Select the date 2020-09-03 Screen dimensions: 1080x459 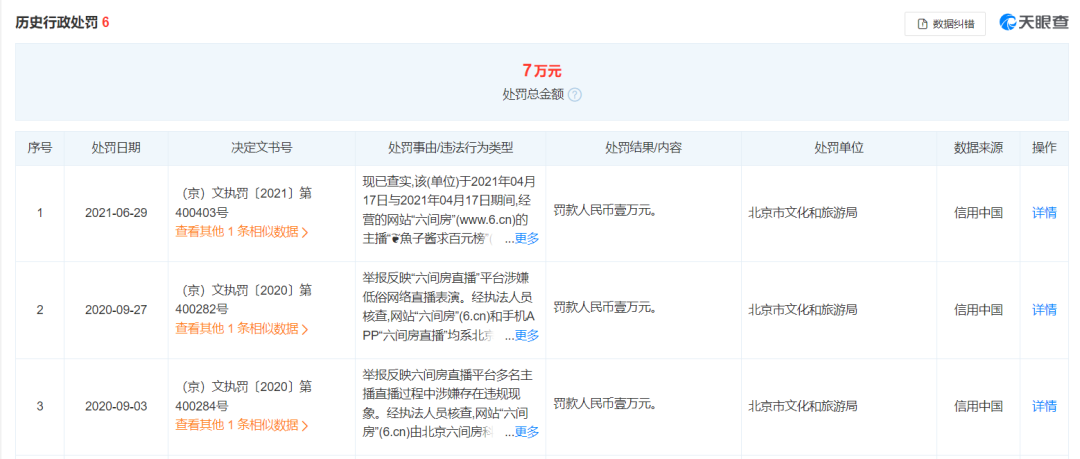[x=116, y=407]
